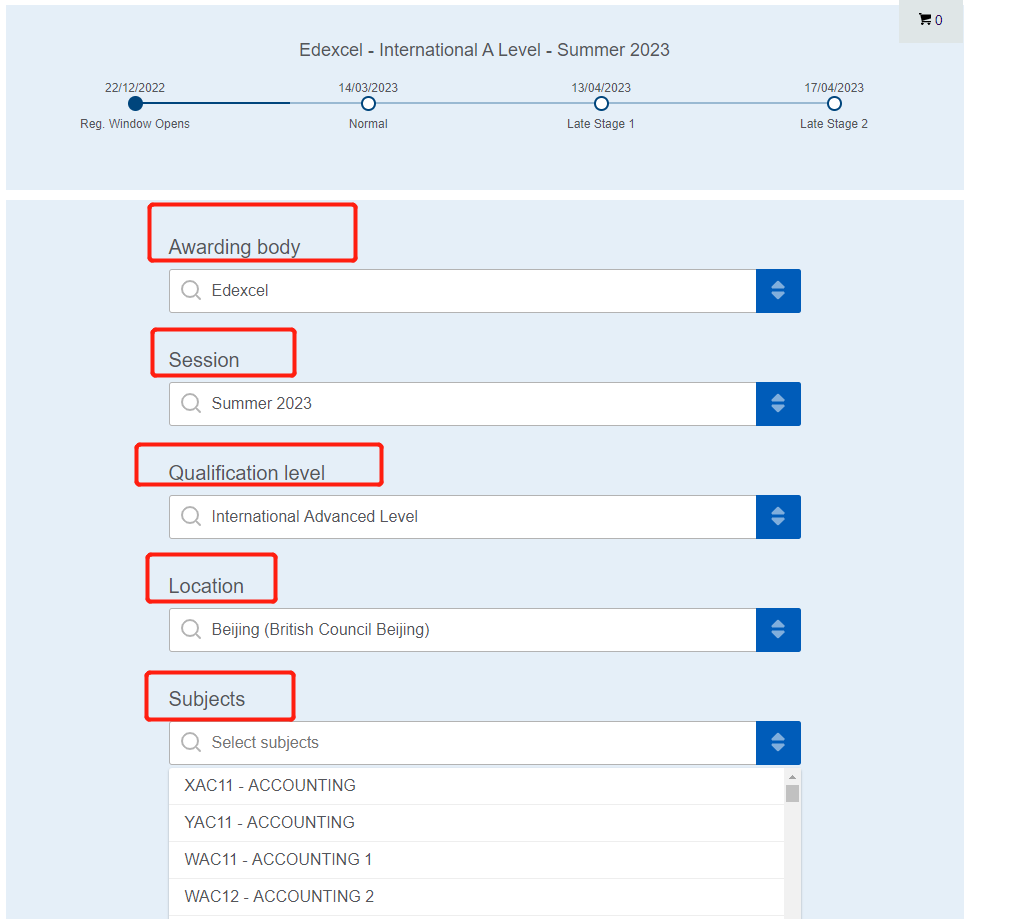The image size is (1031, 919).
Task: Click the Reg. Window Opens timeline marker
Action: (135, 103)
